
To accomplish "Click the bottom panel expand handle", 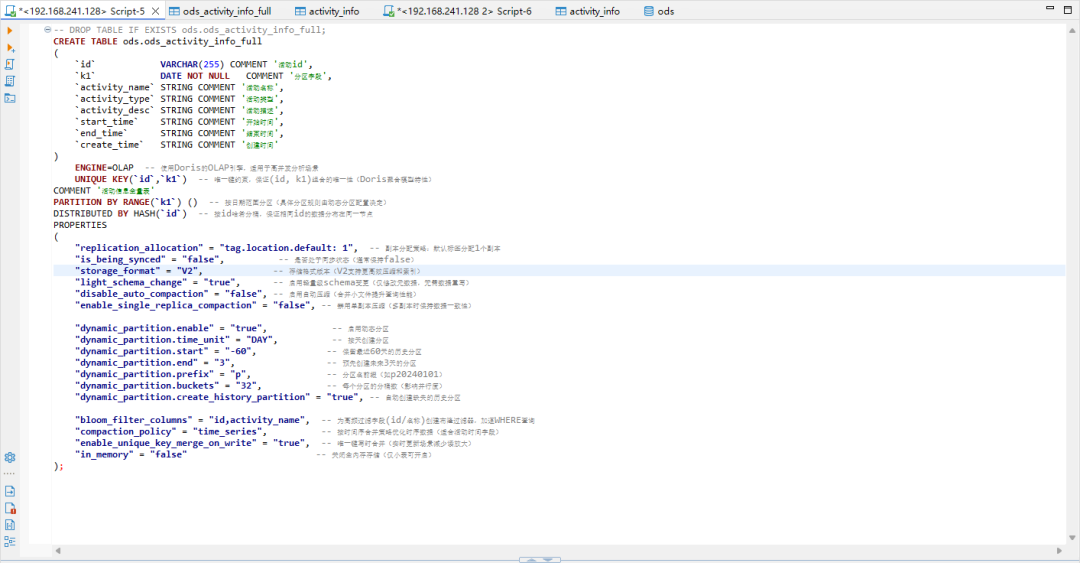I will (x=540, y=560).
